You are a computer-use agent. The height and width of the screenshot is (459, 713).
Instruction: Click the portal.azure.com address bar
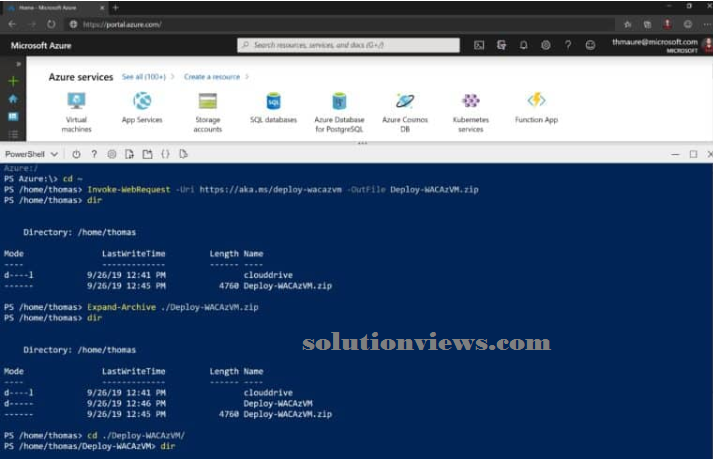341,25
